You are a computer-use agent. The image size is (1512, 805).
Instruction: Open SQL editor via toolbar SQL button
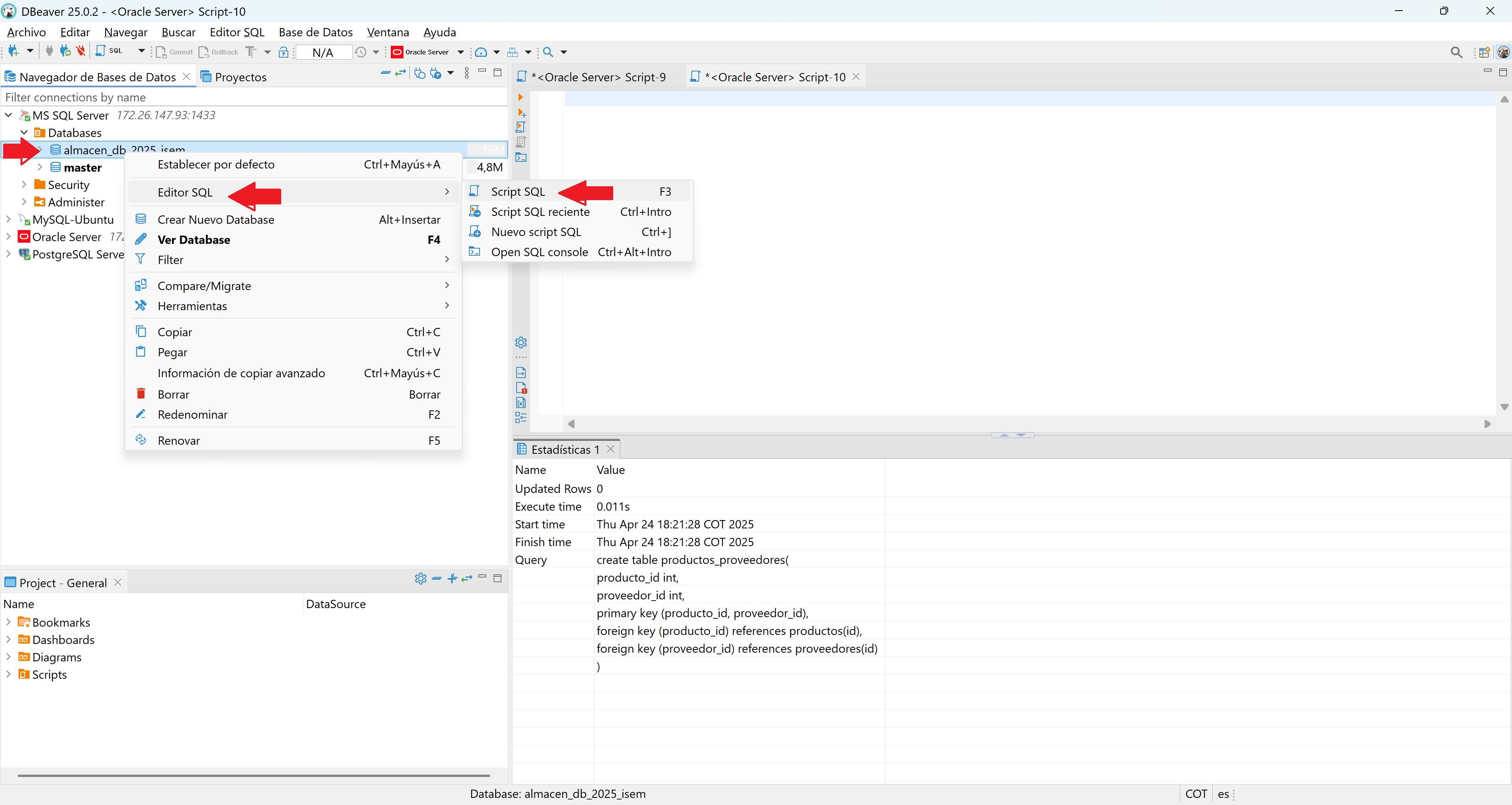[x=110, y=52]
